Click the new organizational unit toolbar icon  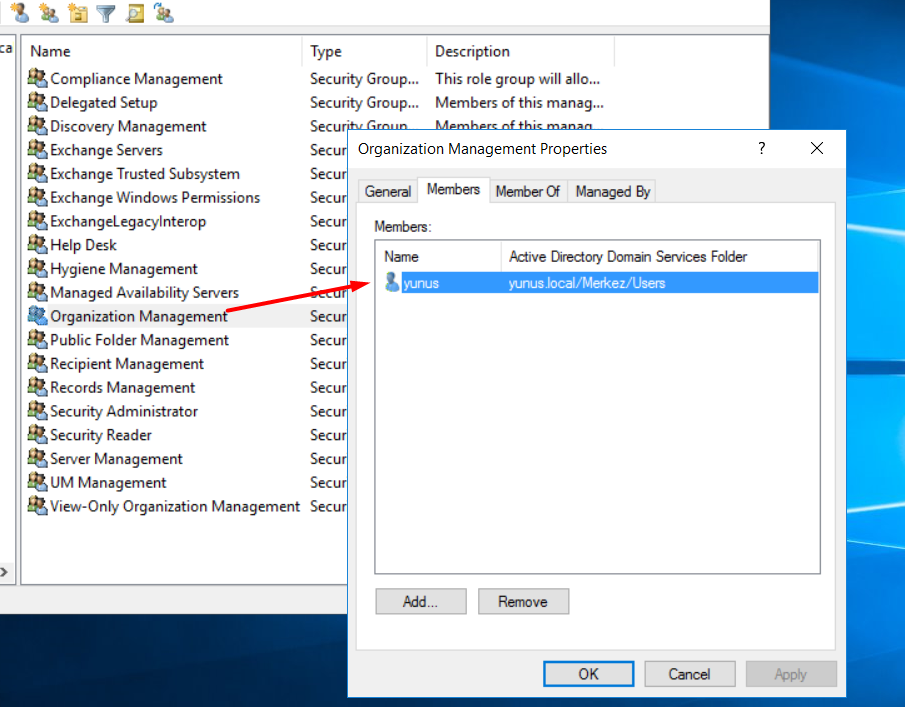coord(78,13)
